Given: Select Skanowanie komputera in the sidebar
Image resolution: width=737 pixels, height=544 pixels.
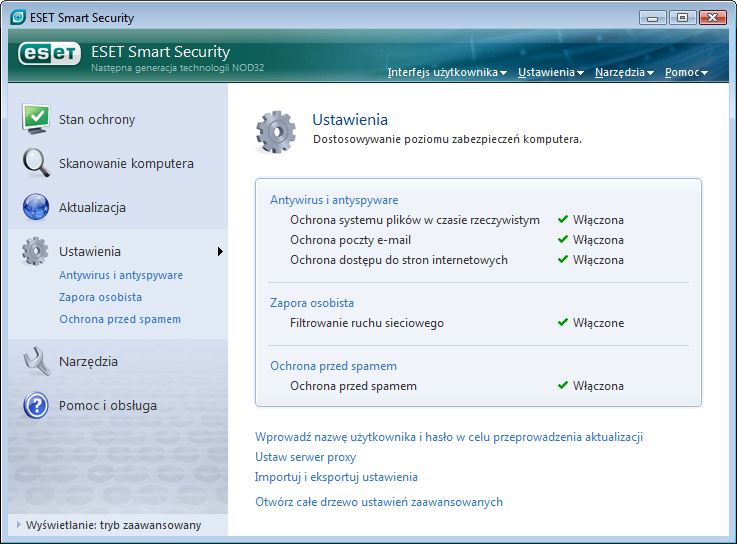Looking at the screenshot, I should (x=126, y=164).
